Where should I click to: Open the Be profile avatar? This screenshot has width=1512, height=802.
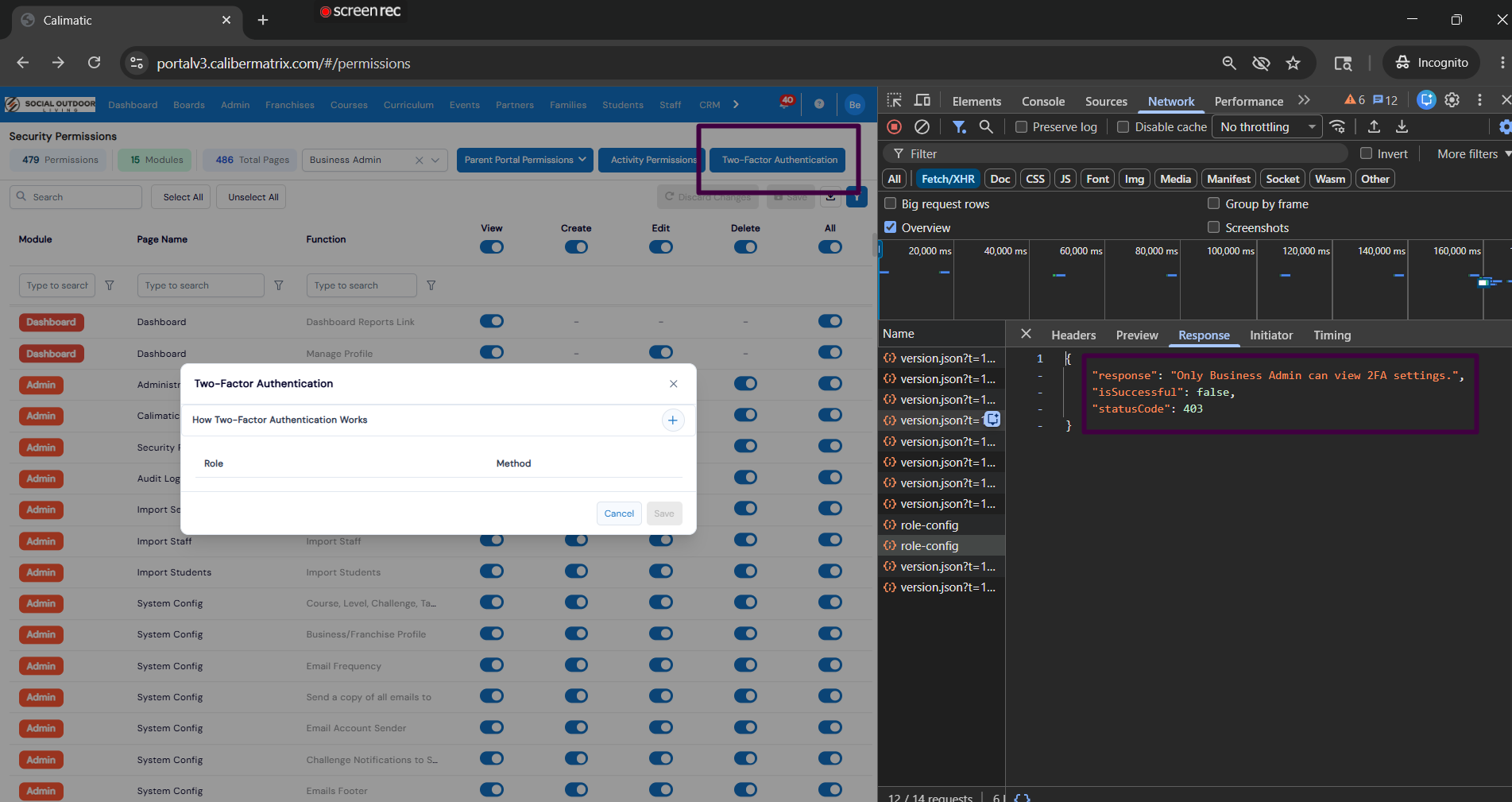coord(855,104)
